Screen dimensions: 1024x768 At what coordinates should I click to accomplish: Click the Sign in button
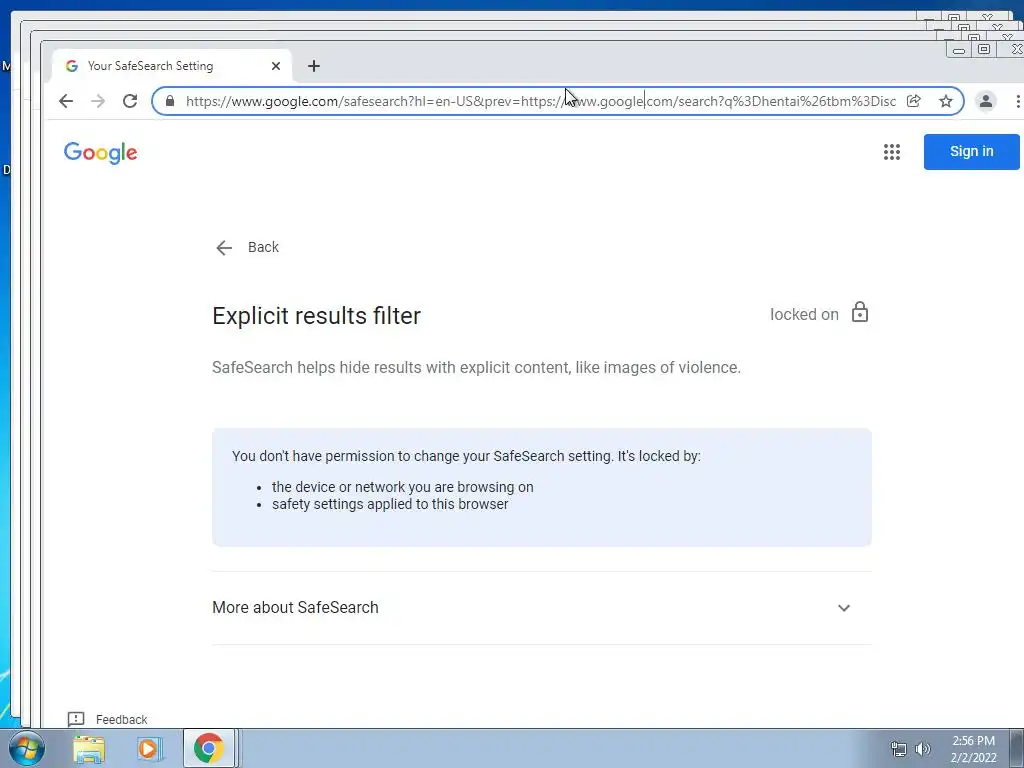[x=971, y=152]
